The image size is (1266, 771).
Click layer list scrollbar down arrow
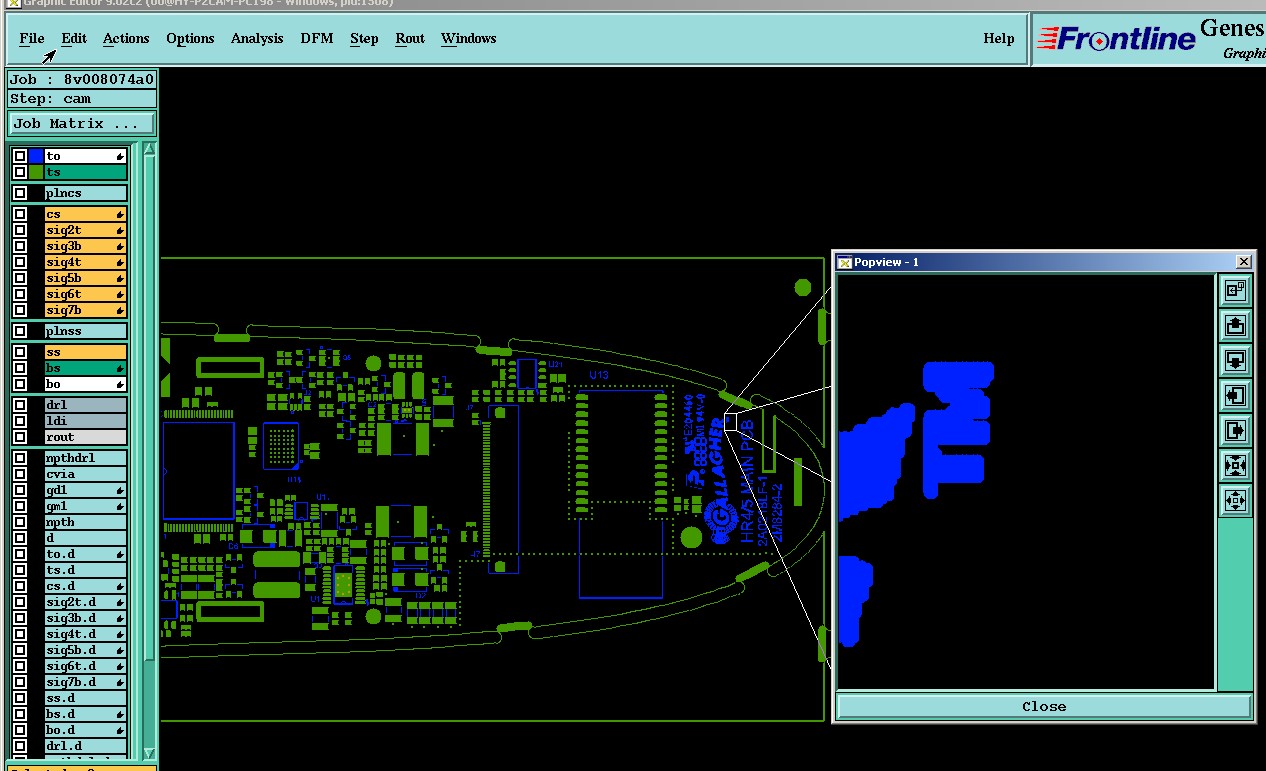pos(150,753)
